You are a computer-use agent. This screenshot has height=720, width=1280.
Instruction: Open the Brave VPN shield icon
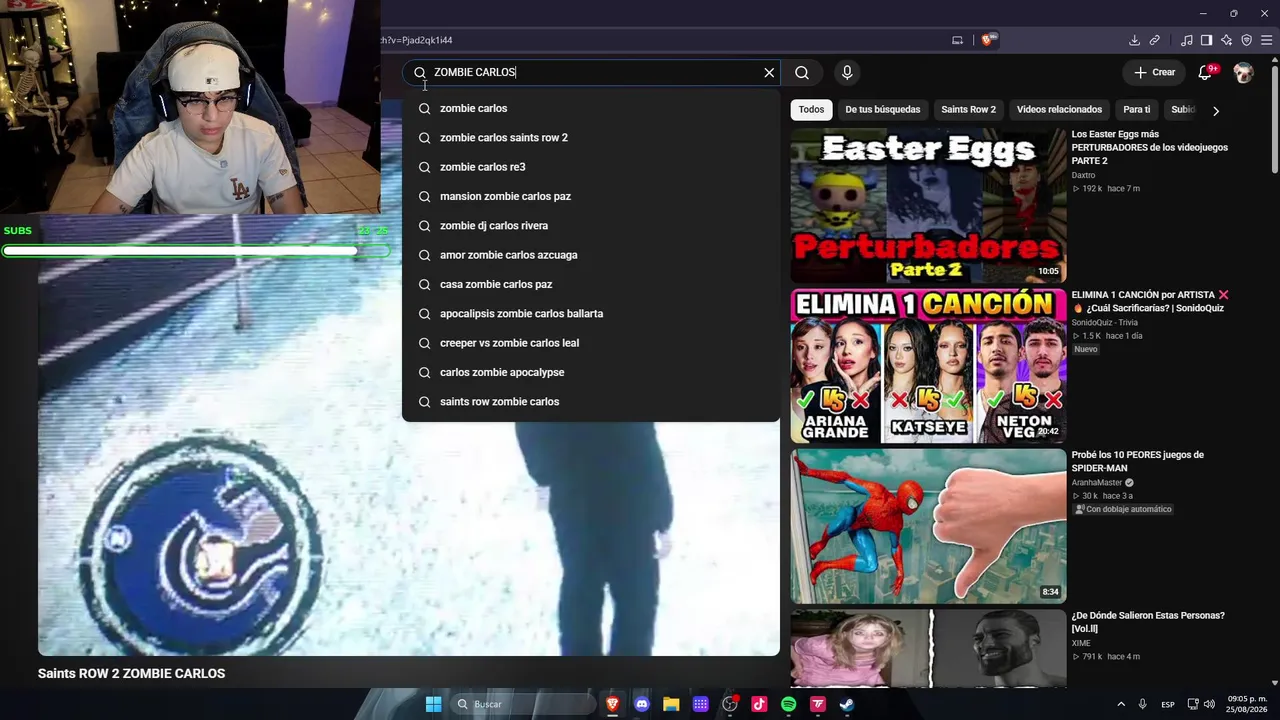coord(1247,40)
